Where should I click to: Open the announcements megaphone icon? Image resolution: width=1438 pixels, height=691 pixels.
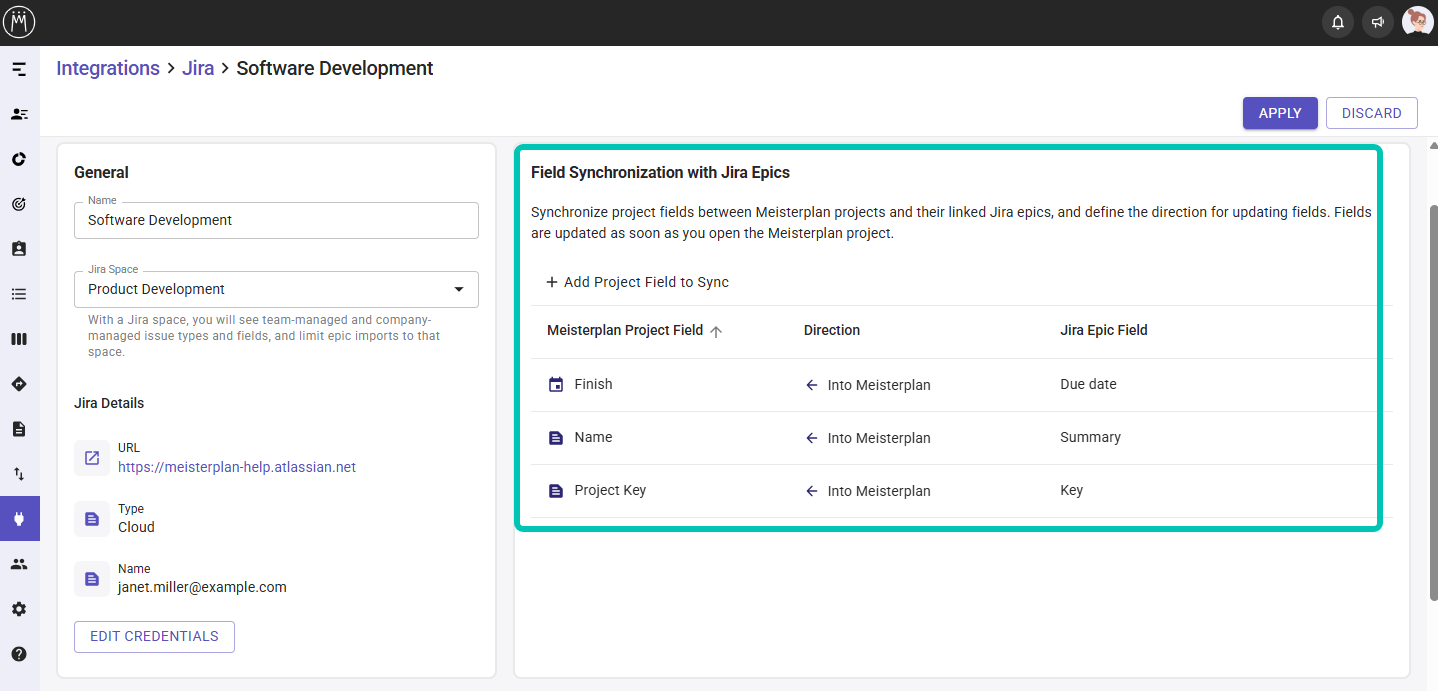1378,22
